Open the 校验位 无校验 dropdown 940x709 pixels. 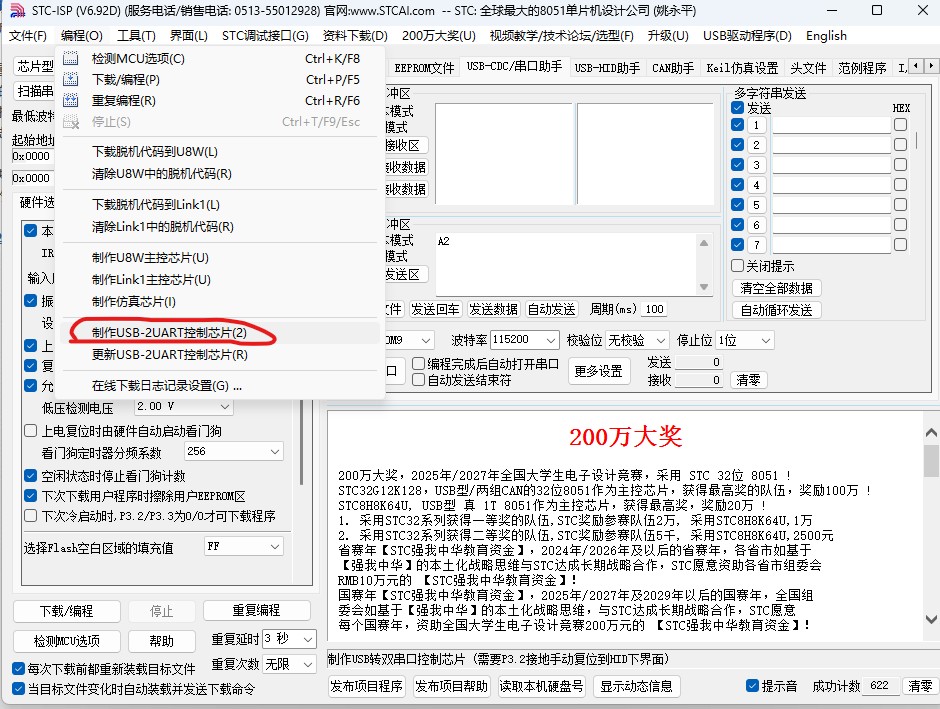(637, 340)
